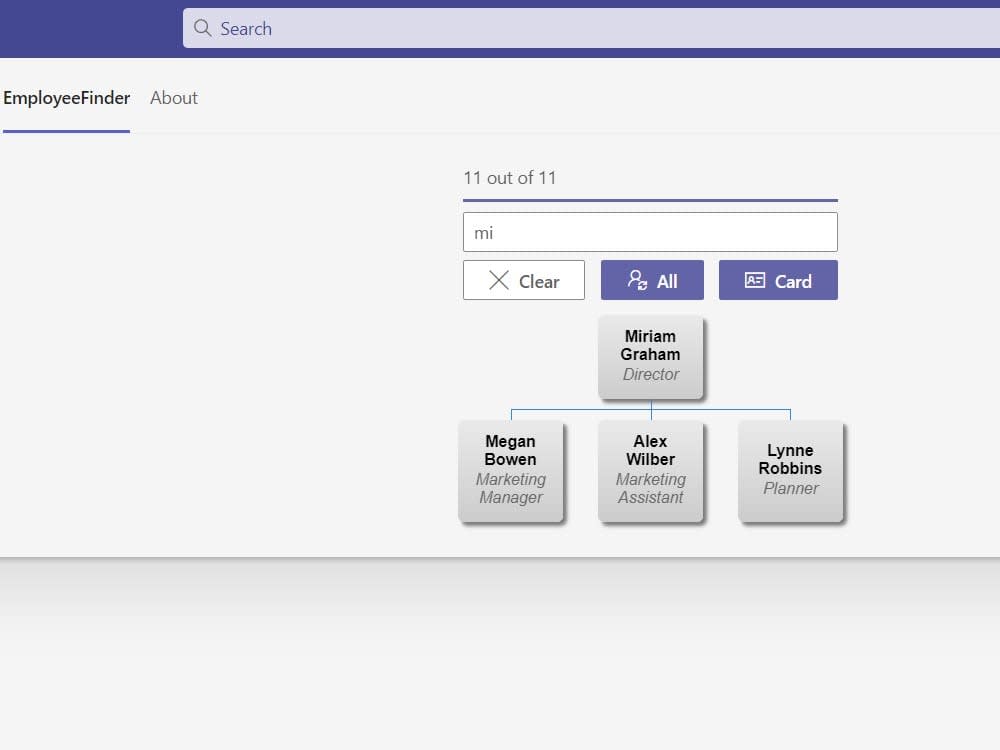Click the X icon inside the Clear button
The image size is (1000, 750).
[498, 280]
